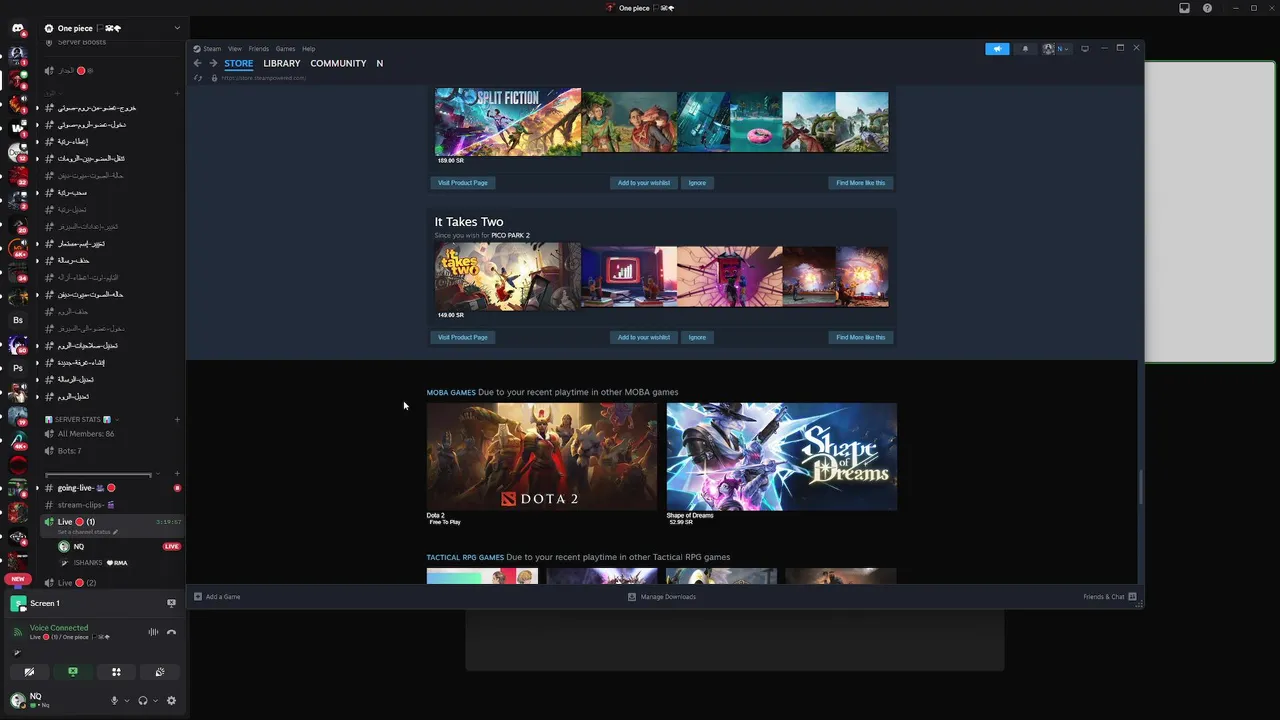1280x720 pixels.
Task: Switch to the LIBRARY tab
Action: click(282, 63)
